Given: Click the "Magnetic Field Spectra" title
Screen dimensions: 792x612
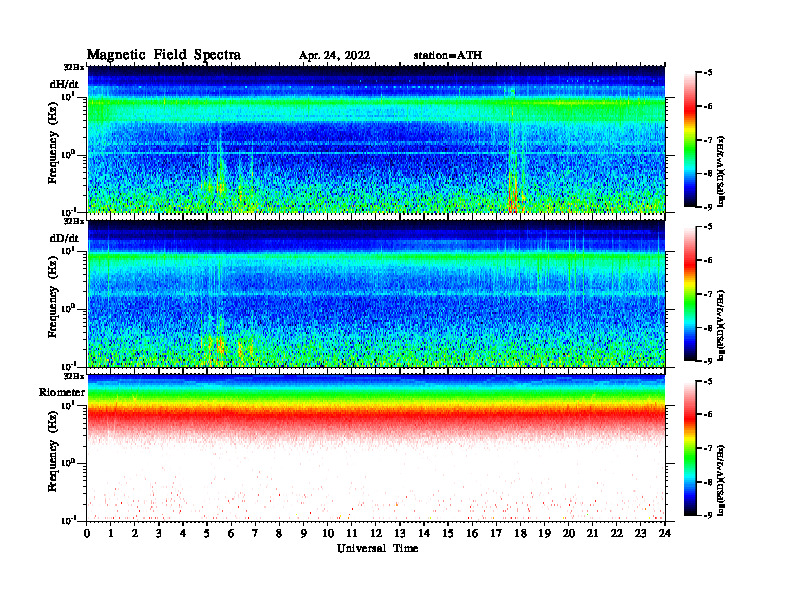Looking at the screenshot, I should point(164,56).
